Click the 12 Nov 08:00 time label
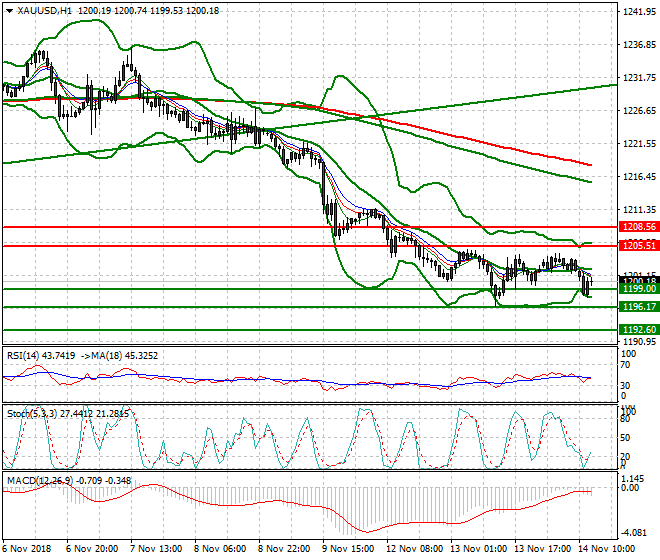Screen dimensions: 660x560 coord(414,549)
